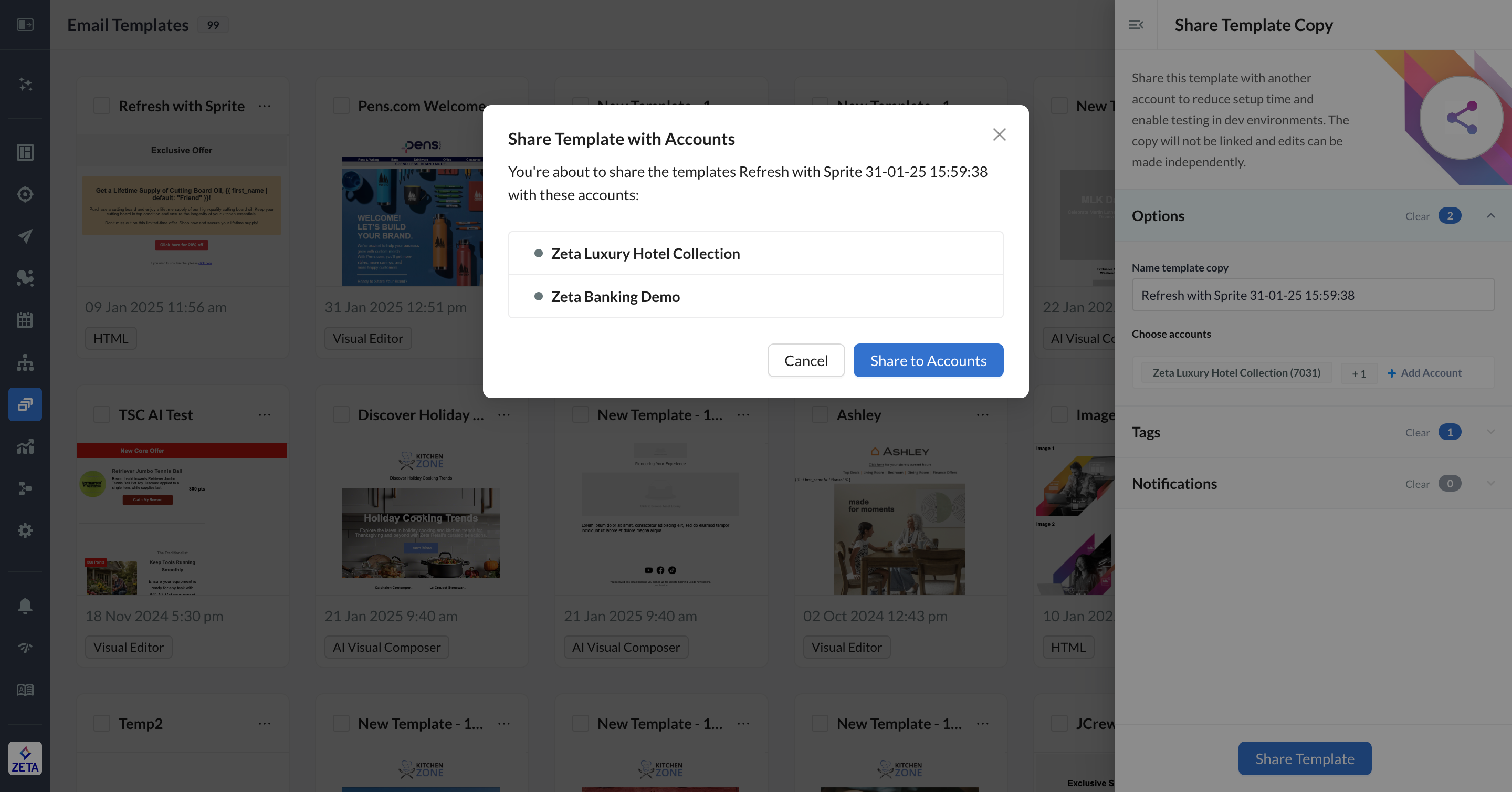Click the Notifications count badge 0
Viewport: 1512px width, 792px height.
(x=1449, y=483)
